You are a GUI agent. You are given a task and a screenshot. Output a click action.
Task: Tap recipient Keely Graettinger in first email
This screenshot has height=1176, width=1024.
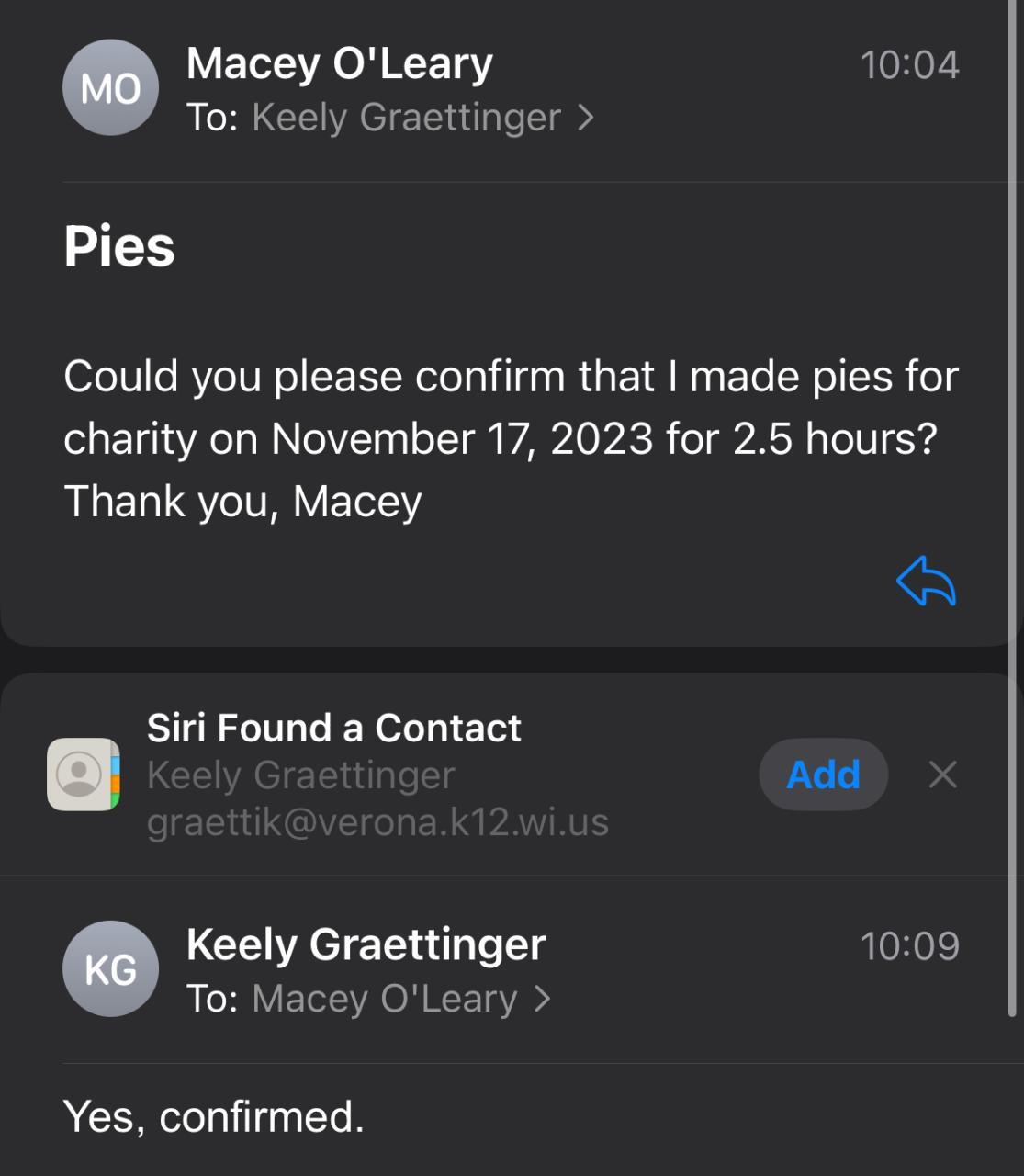[x=406, y=118]
